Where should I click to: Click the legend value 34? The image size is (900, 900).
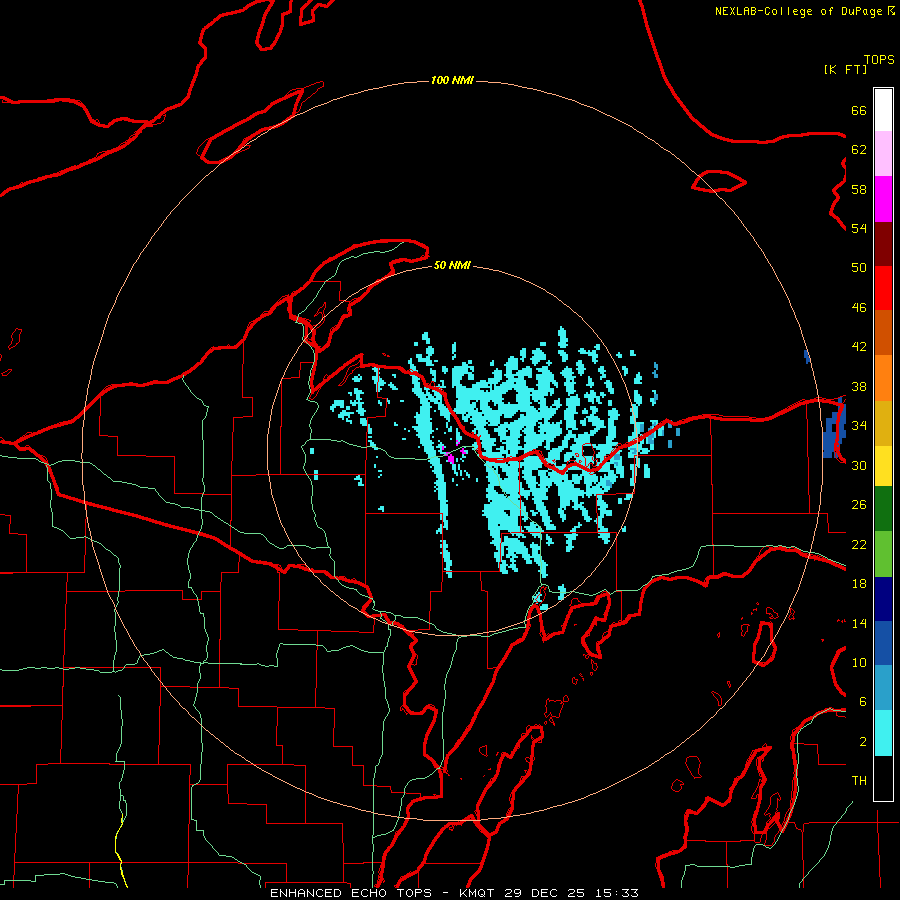[x=859, y=426]
